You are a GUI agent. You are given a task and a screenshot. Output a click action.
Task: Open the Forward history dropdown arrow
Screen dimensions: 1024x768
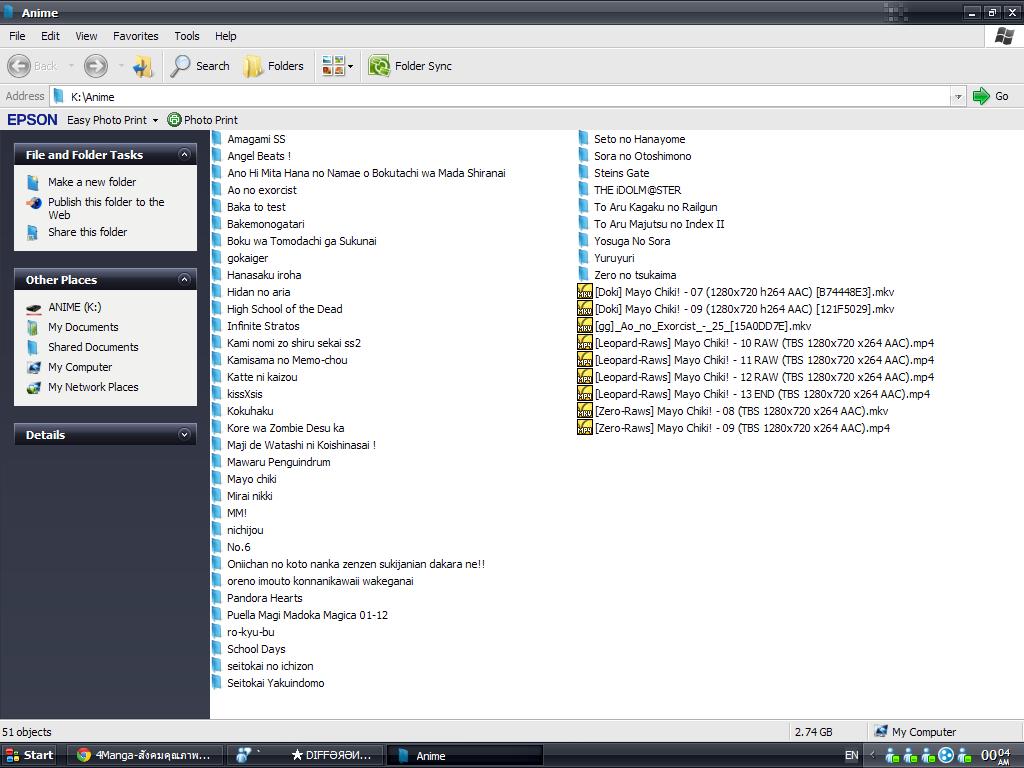pyautogui.click(x=121, y=66)
